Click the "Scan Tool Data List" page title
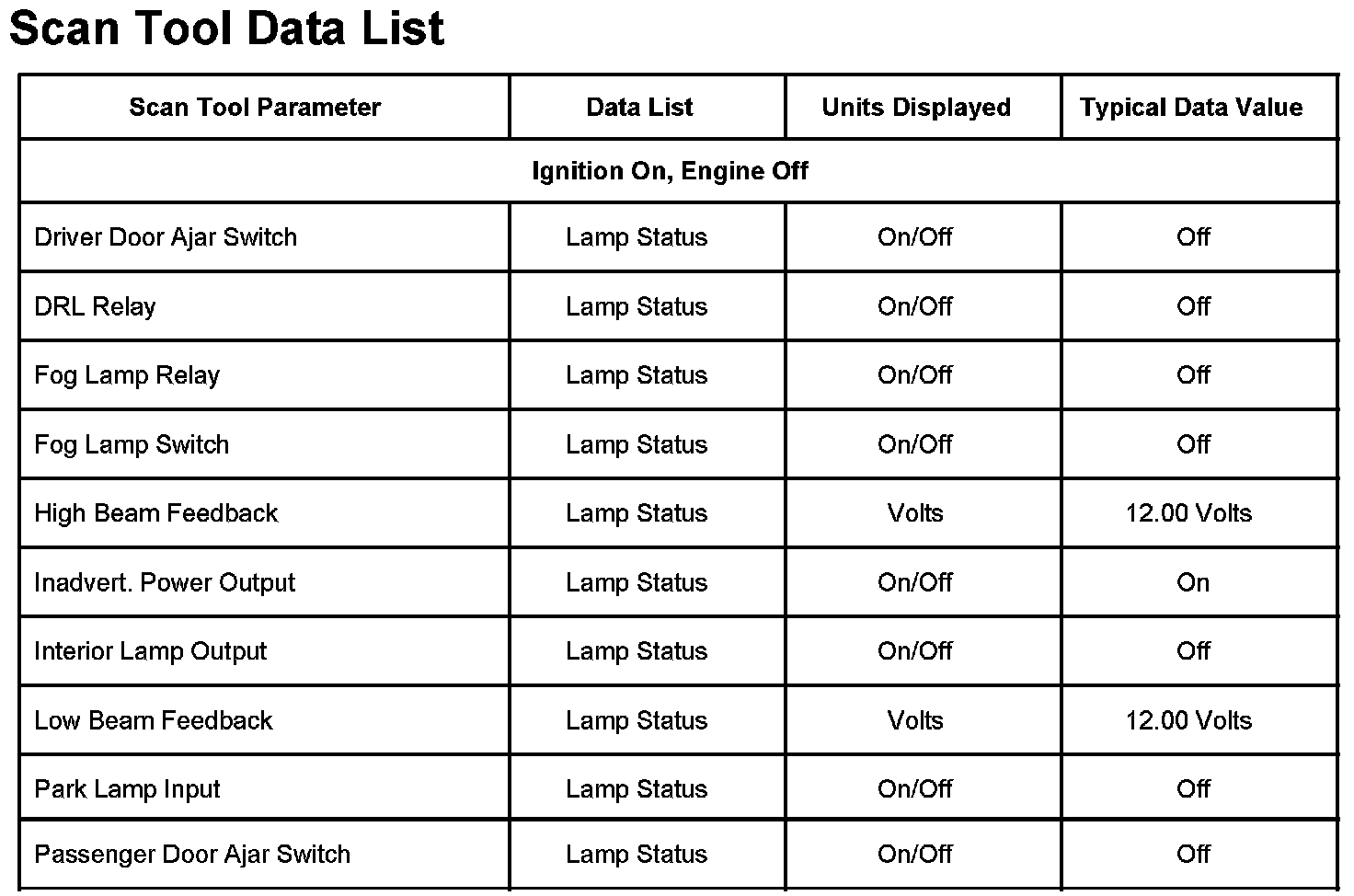Screen dimensions: 1354x896 (226, 29)
